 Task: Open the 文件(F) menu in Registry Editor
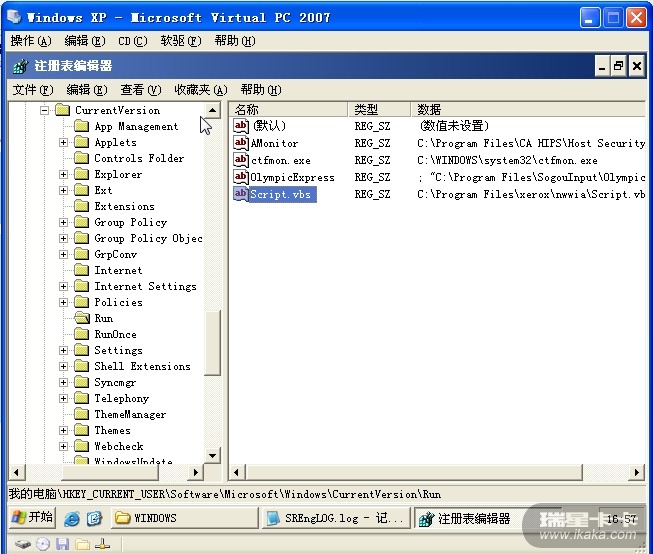click(32, 90)
